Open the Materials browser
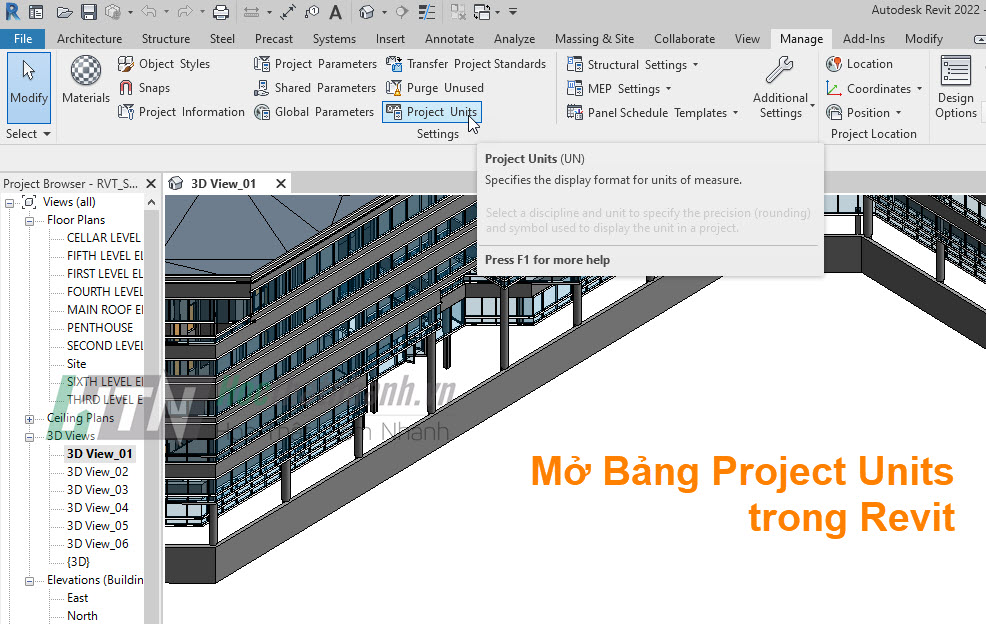 tap(86, 79)
